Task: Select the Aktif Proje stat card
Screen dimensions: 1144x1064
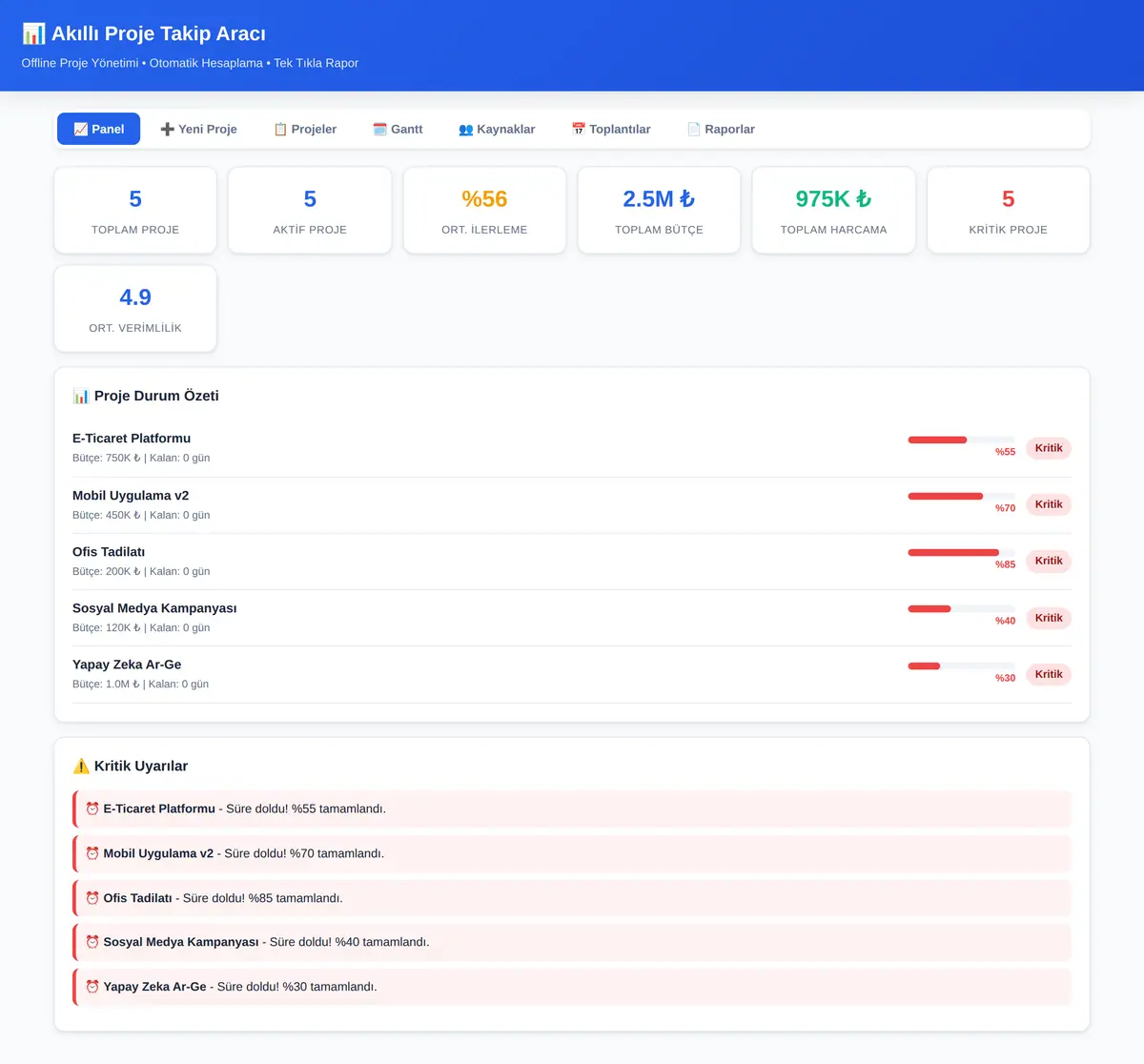Action: coord(310,211)
